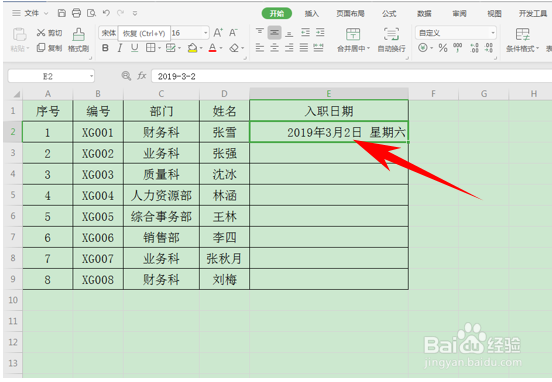552x382 pixels.
Task: Select the Format Painter (格式刷) tool
Action: tap(78, 40)
